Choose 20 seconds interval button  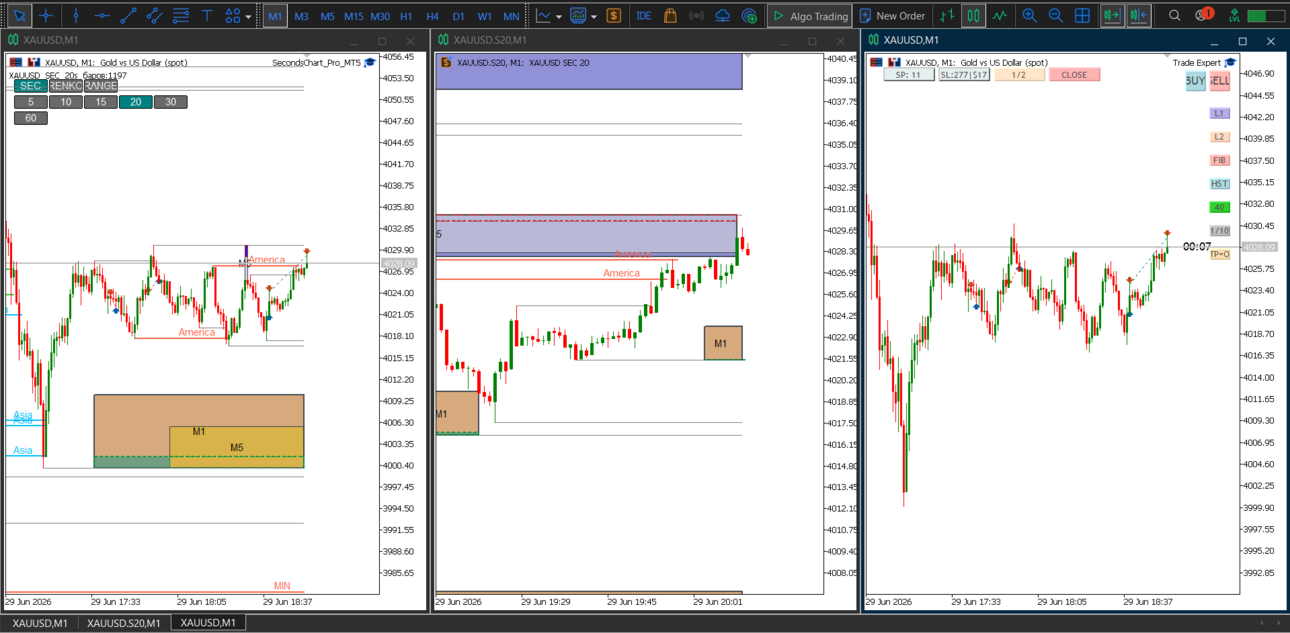pyautogui.click(x=136, y=102)
